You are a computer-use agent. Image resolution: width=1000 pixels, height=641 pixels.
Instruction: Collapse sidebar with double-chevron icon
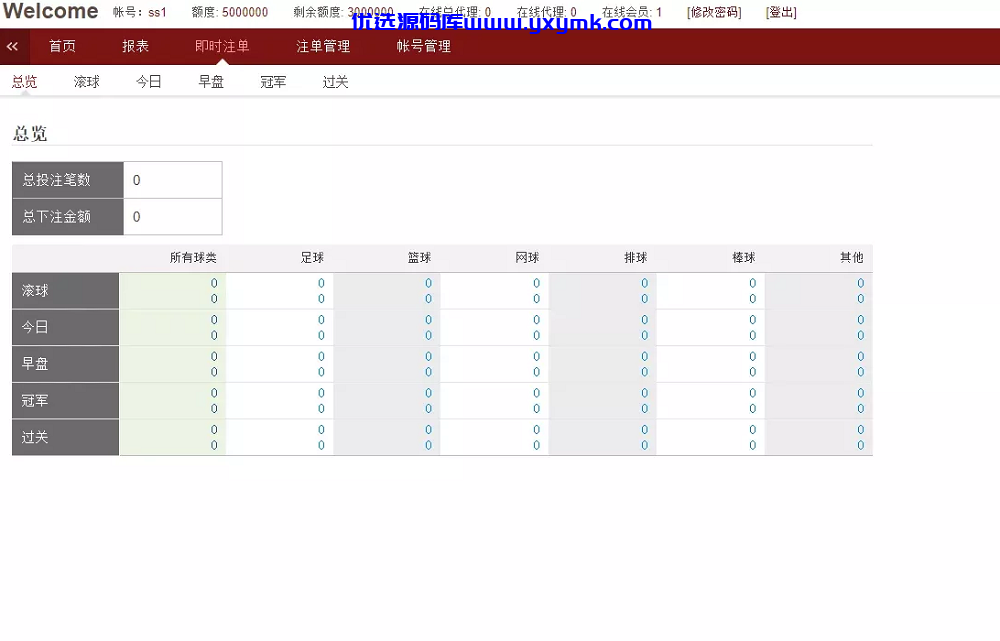(x=12, y=46)
